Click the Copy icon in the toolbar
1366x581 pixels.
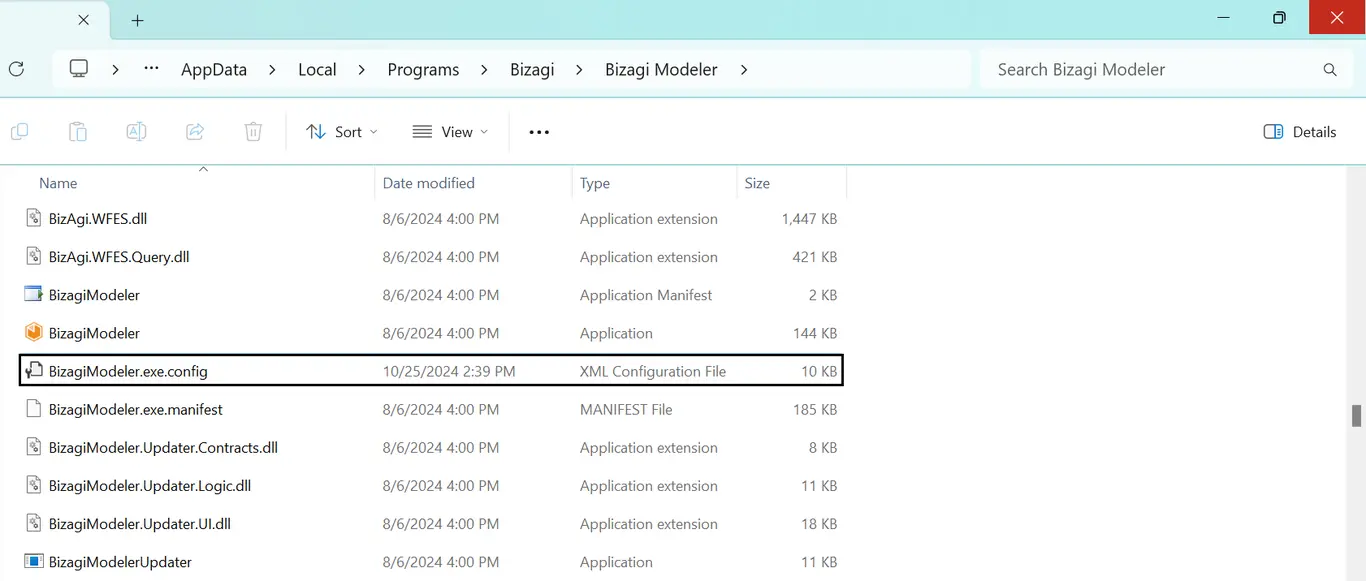[19, 132]
